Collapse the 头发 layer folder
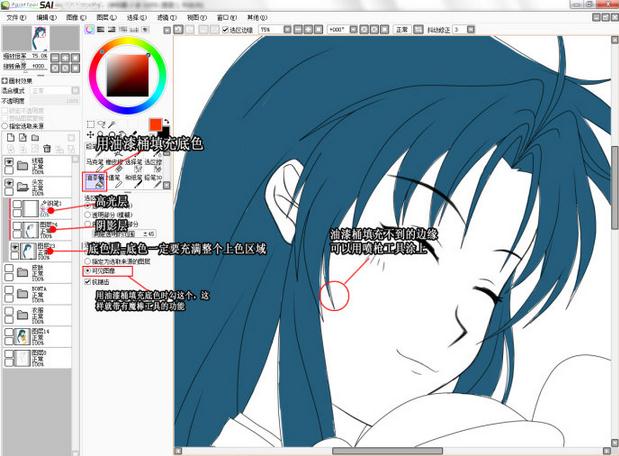This screenshot has width=619, height=456. pyautogui.click(x=23, y=187)
